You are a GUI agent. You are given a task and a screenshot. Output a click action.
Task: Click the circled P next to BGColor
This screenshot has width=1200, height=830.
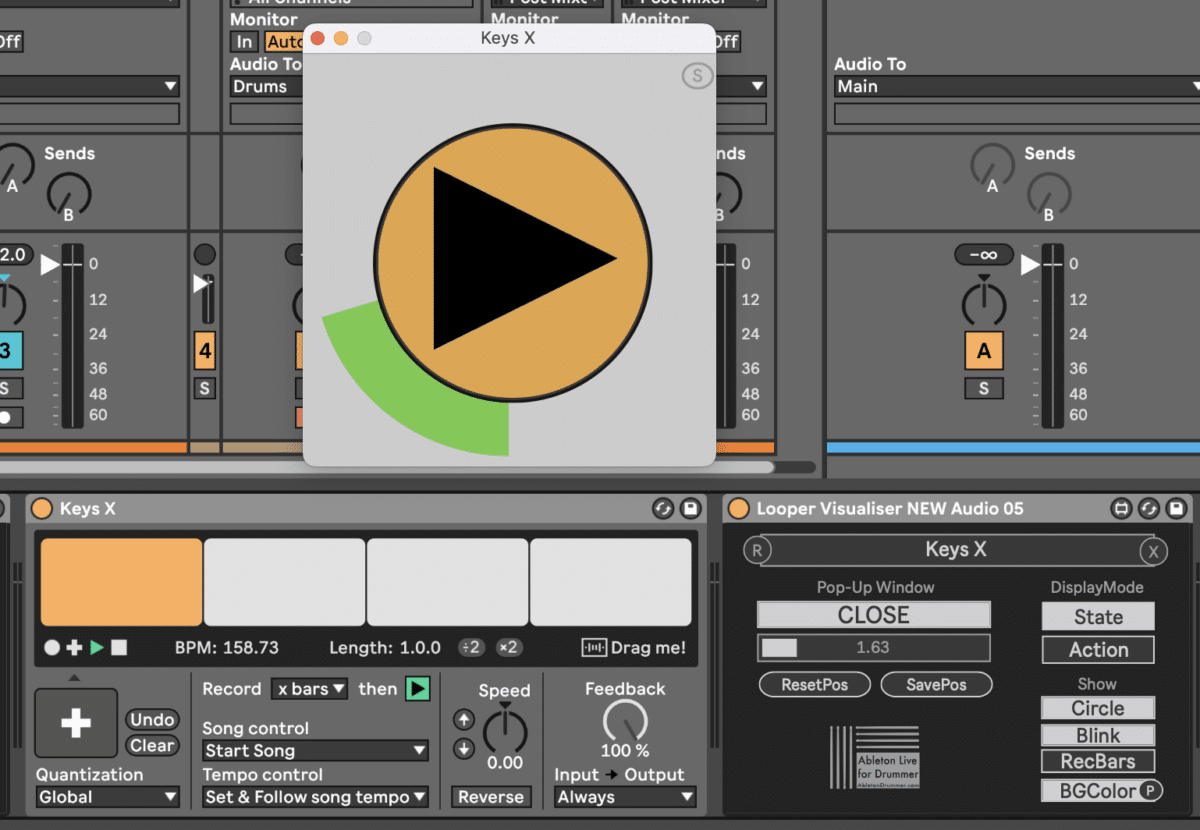point(1151,791)
